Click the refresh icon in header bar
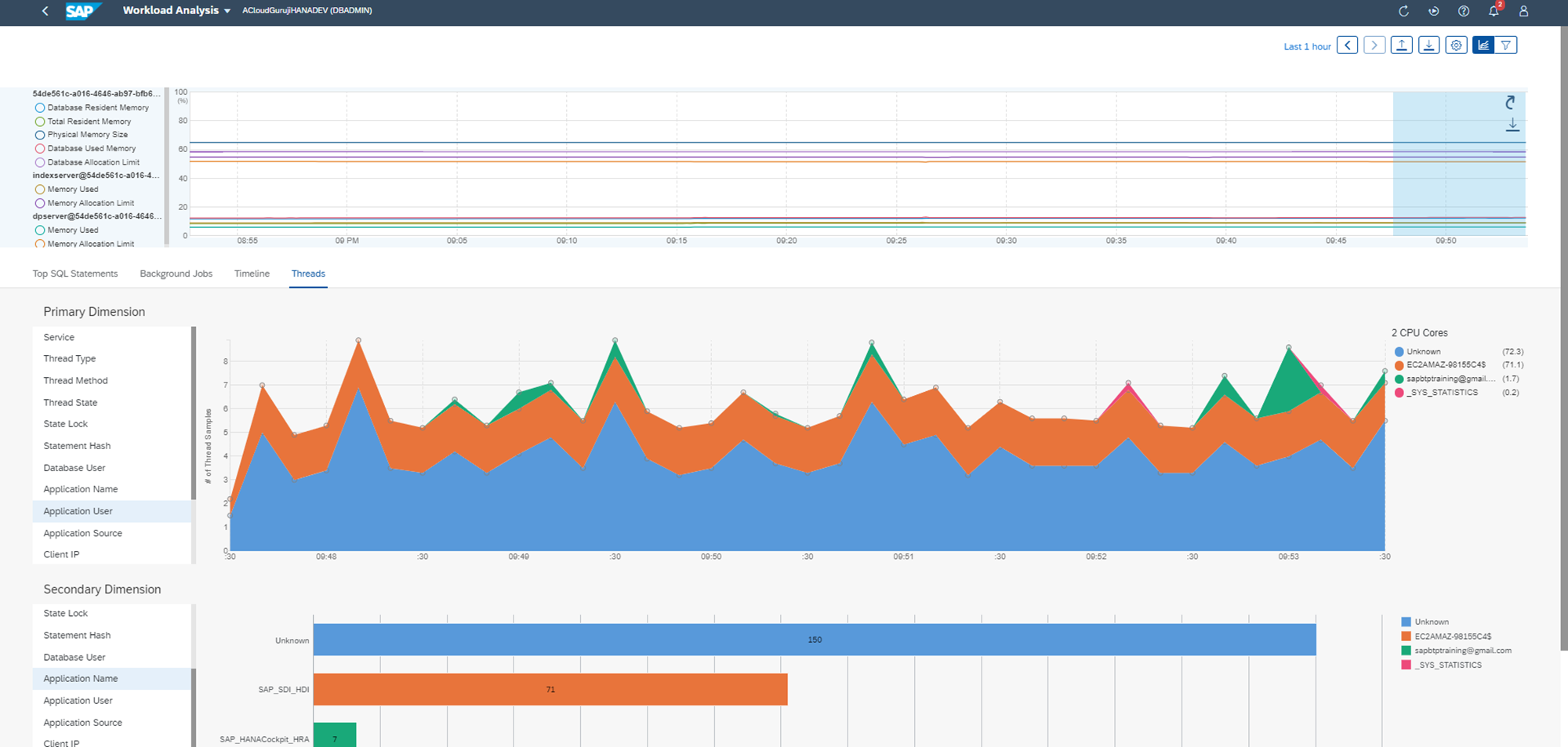This screenshot has height=747, width=1568. tap(1403, 11)
